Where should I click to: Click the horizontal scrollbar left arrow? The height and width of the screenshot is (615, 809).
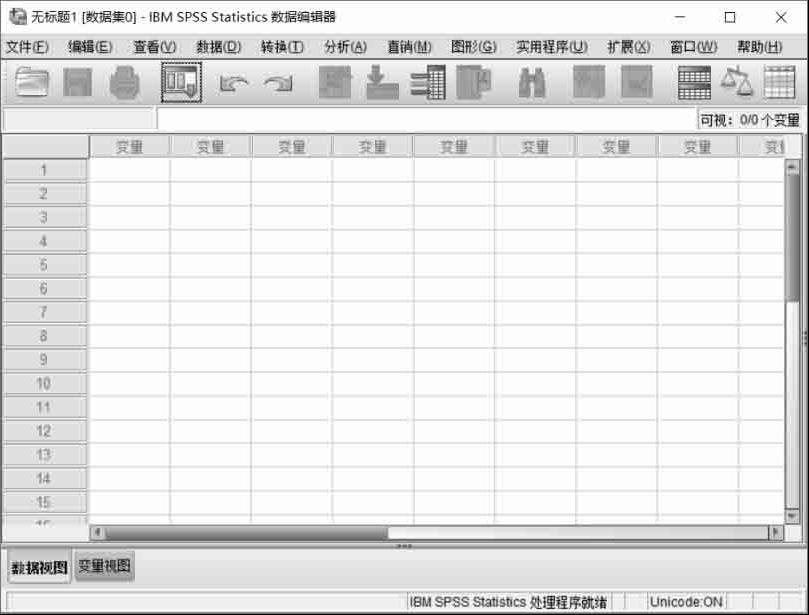click(x=97, y=532)
